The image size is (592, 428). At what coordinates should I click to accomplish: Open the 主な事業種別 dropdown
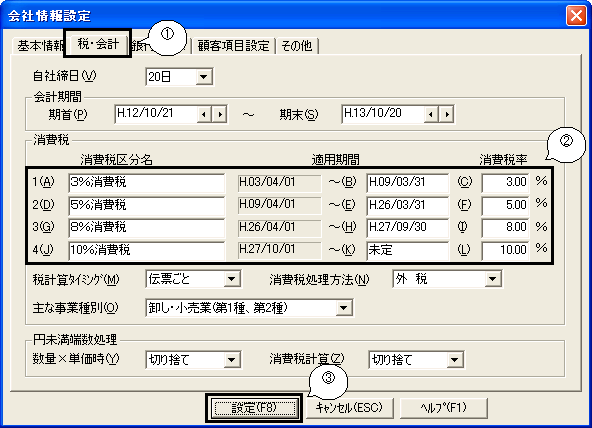pos(249,308)
